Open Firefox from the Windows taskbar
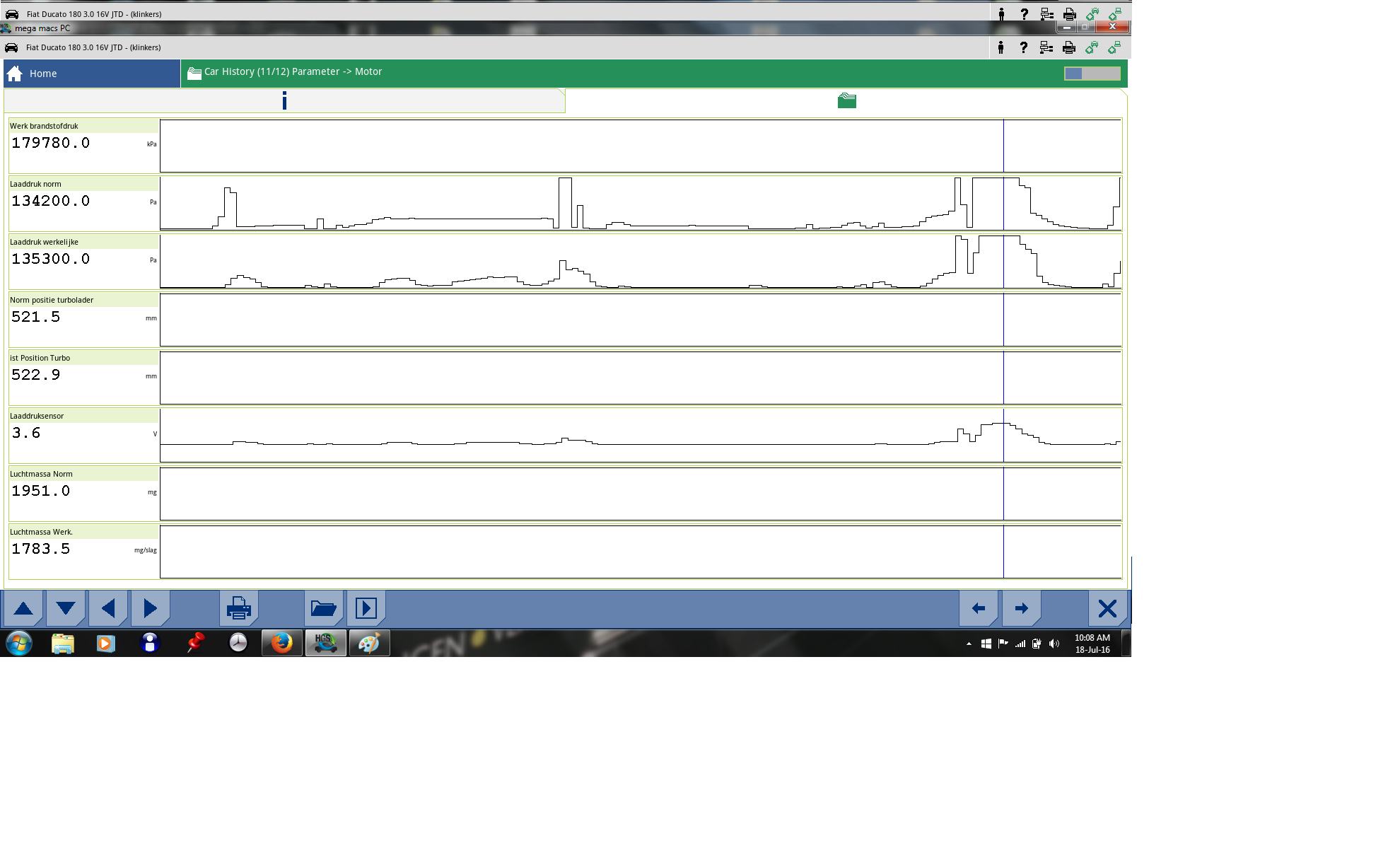The image size is (1400, 843). 282,643
